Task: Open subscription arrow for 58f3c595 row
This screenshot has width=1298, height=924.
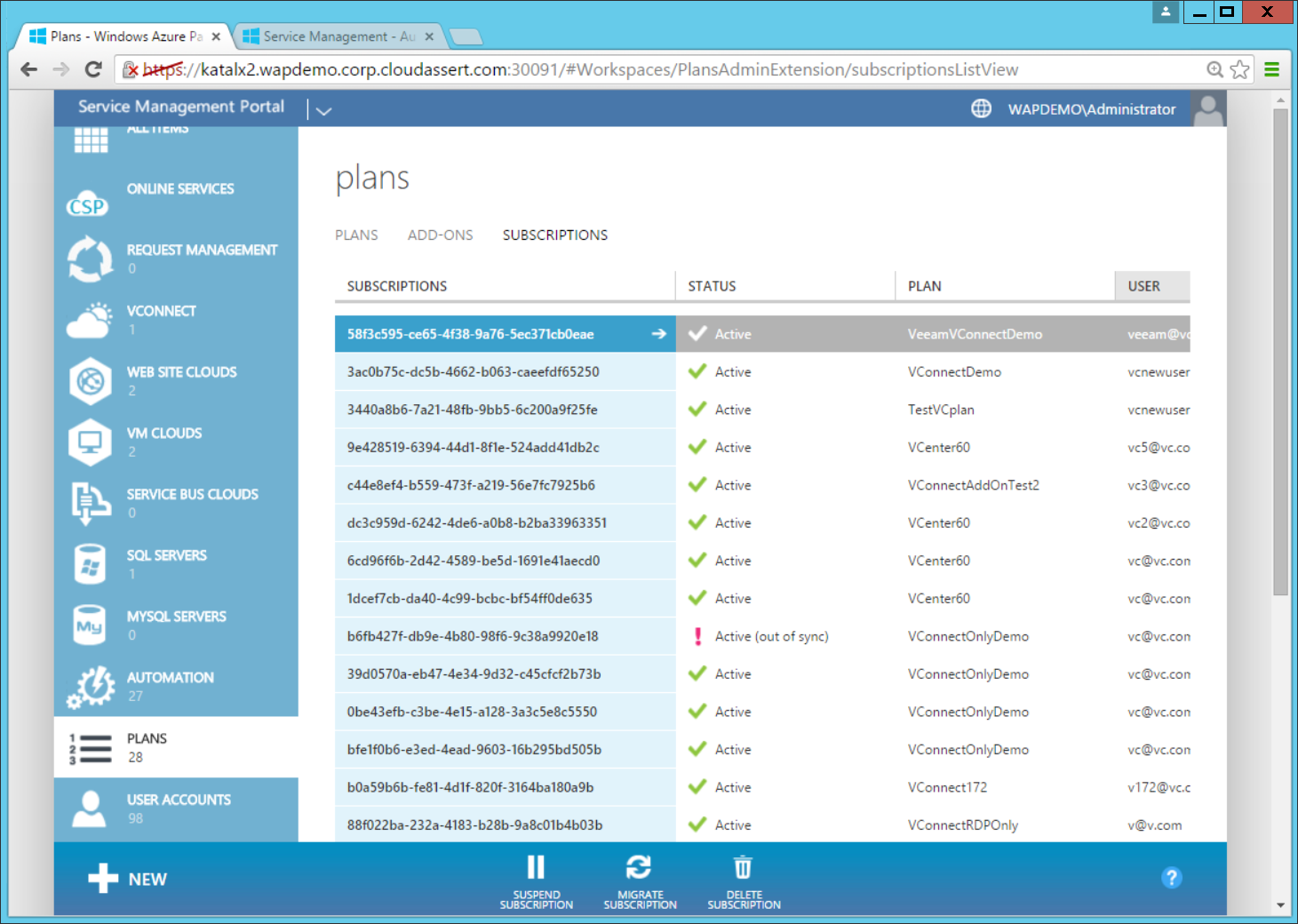Action: pyautogui.click(x=658, y=334)
